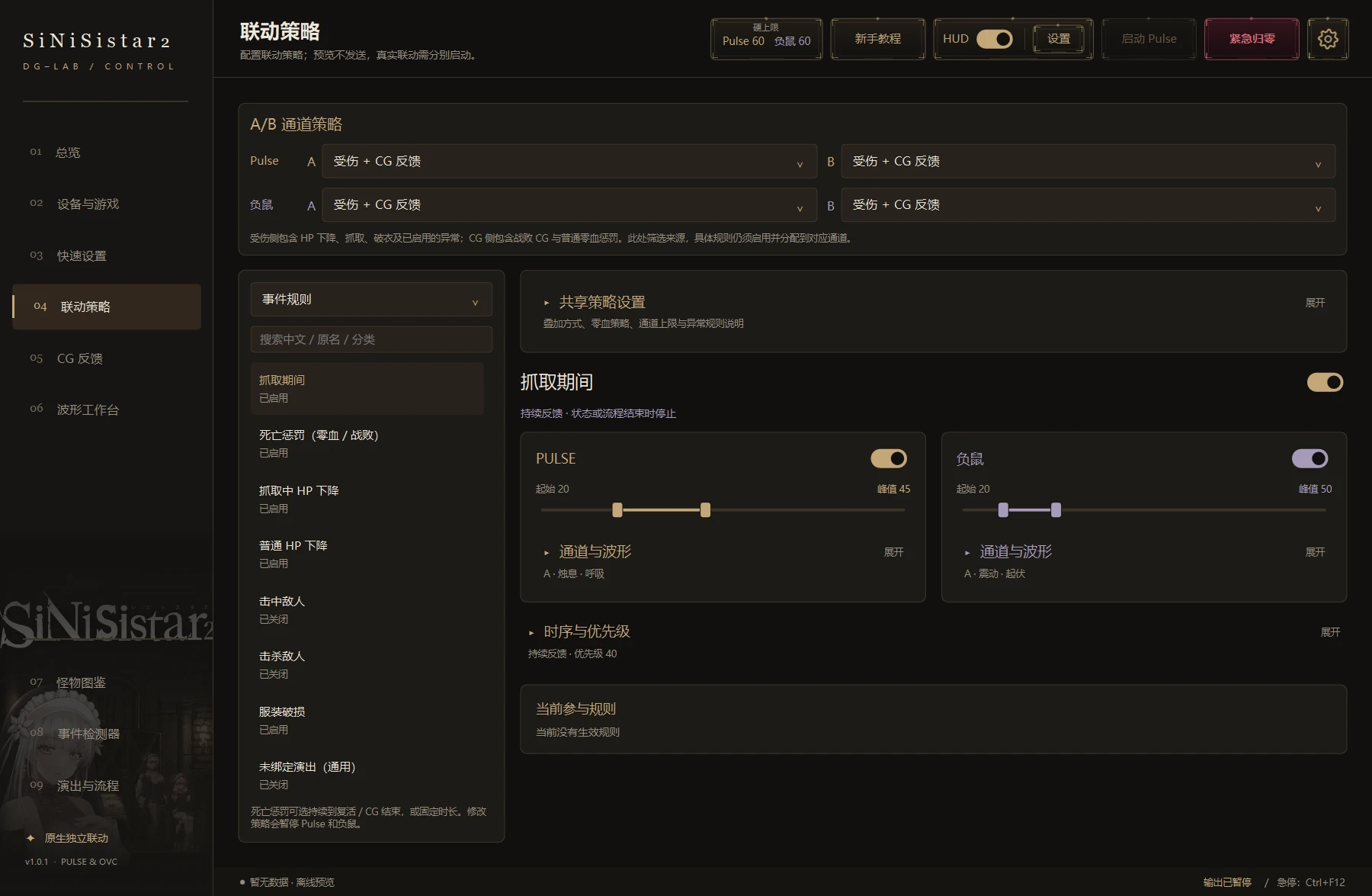The width and height of the screenshot is (1372, 896).
Task: Open the gear settings icon
Action: 1328,39
